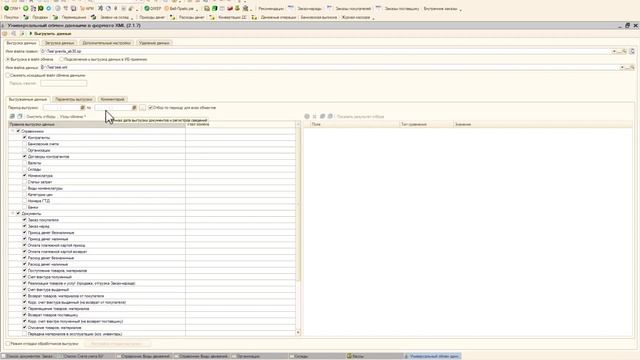
Task: Click the Значение column header
Action: pyautogui.click(x=543, y=124)
